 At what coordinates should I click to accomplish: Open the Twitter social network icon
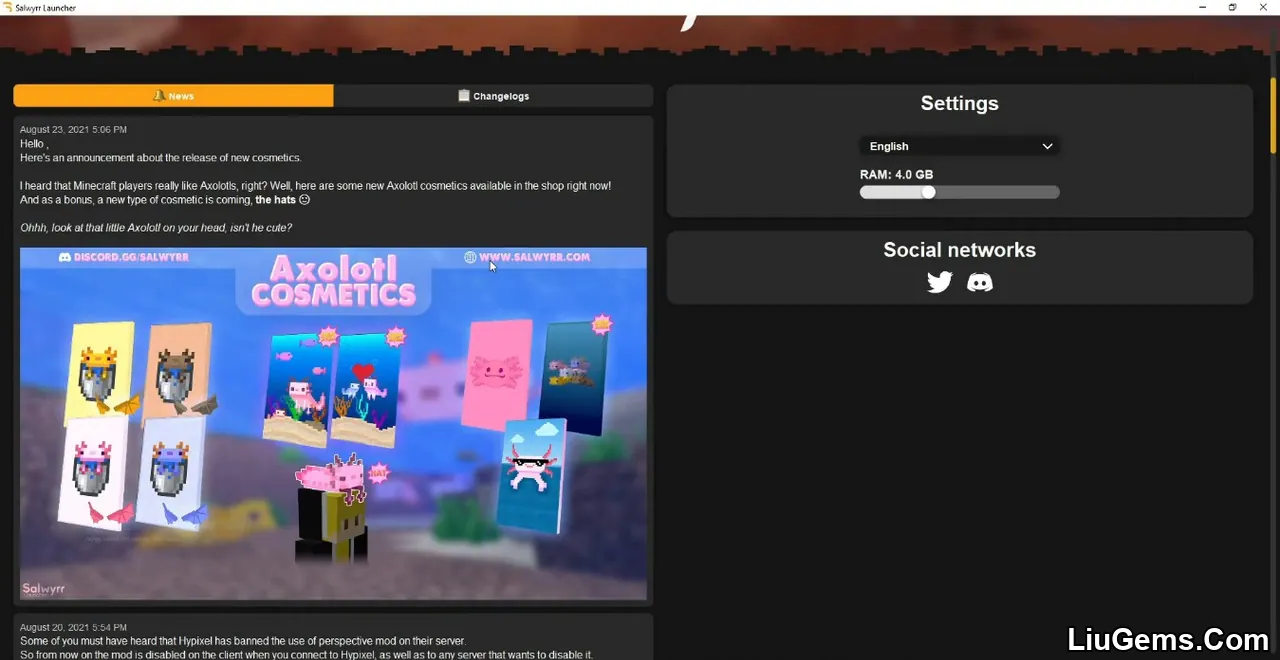(x=940, y=282)
